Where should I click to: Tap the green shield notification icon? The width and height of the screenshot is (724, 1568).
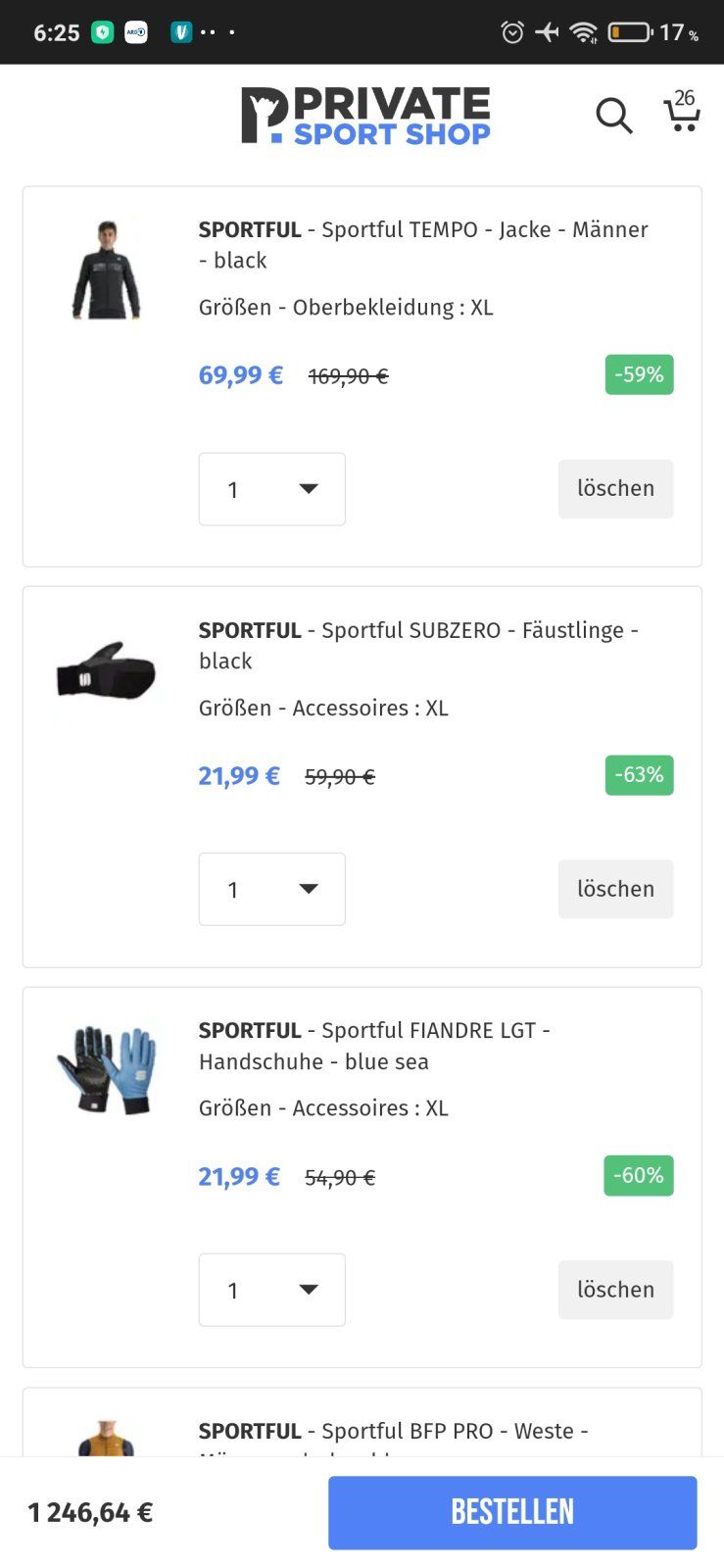(x=103, y=32)
